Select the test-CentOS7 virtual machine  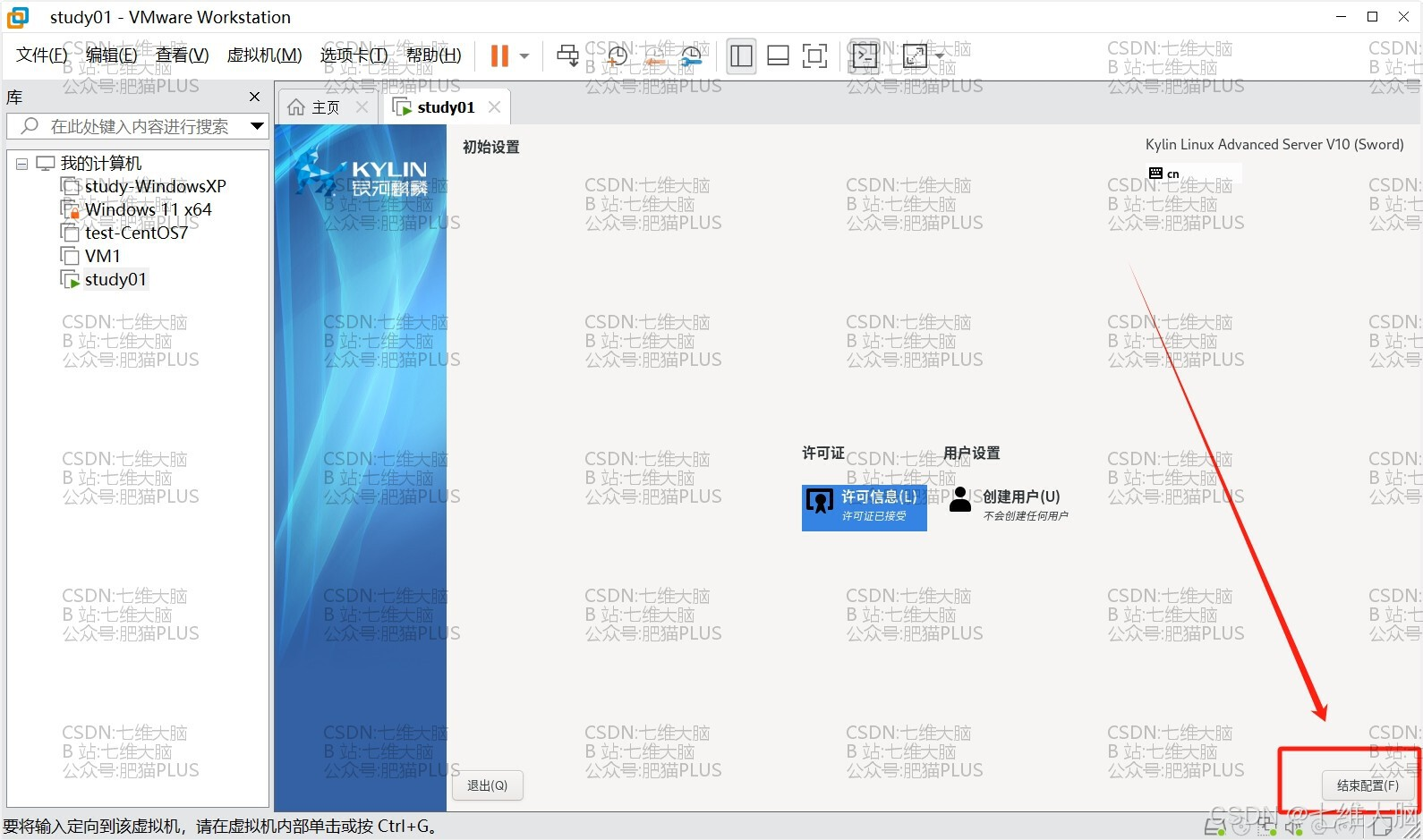click(136, 233)
